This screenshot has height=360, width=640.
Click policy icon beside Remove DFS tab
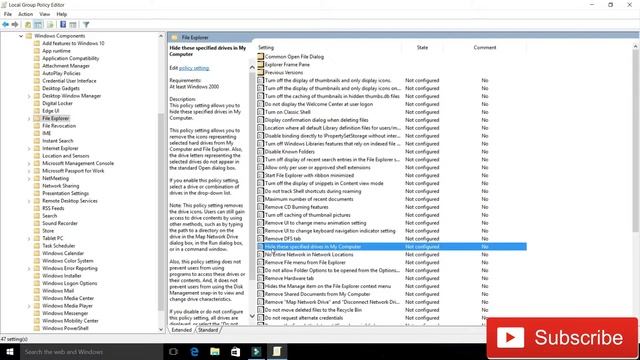pyautogui.click(x=260, y=238)
